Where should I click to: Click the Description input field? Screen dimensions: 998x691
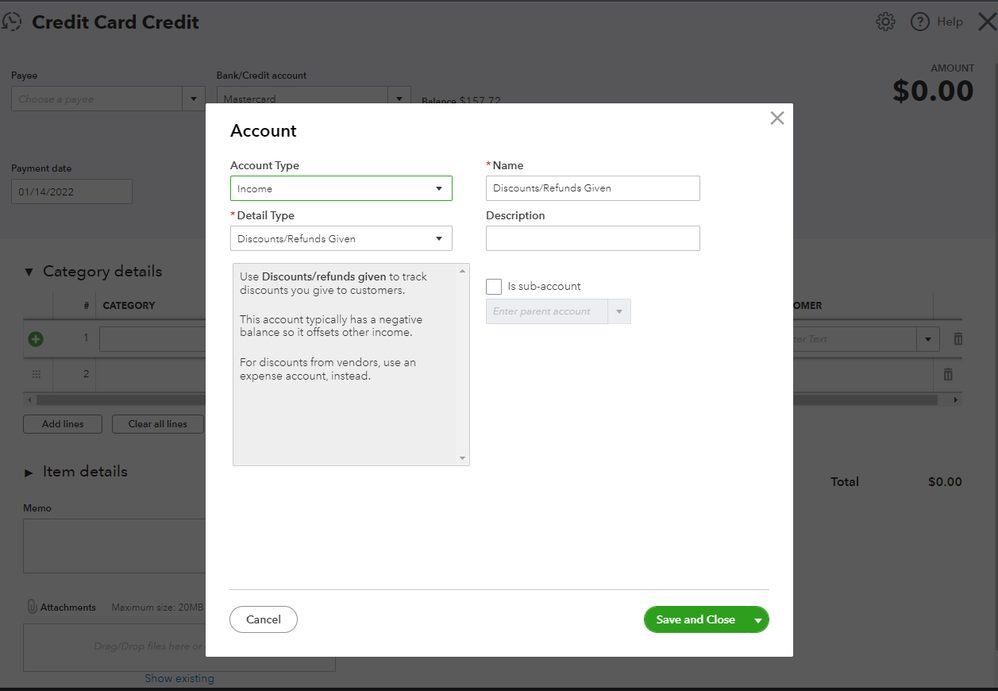[593, 239]
